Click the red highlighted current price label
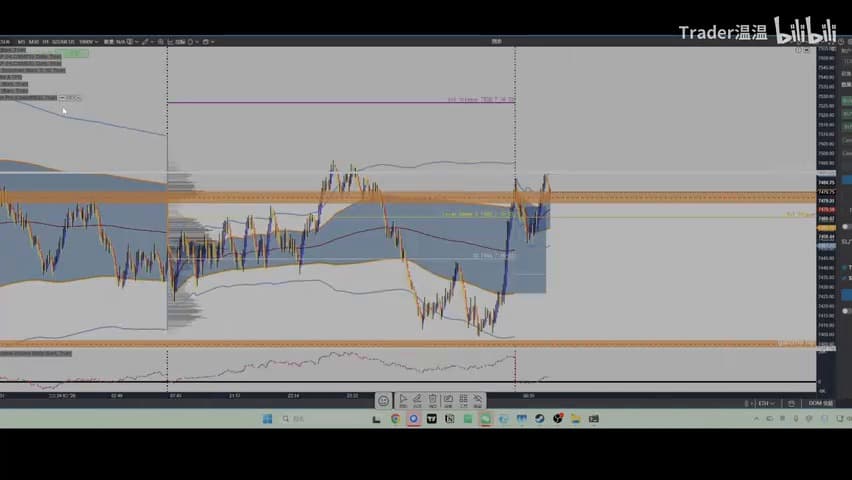This screenshot has height=480, width=852. 826,210
